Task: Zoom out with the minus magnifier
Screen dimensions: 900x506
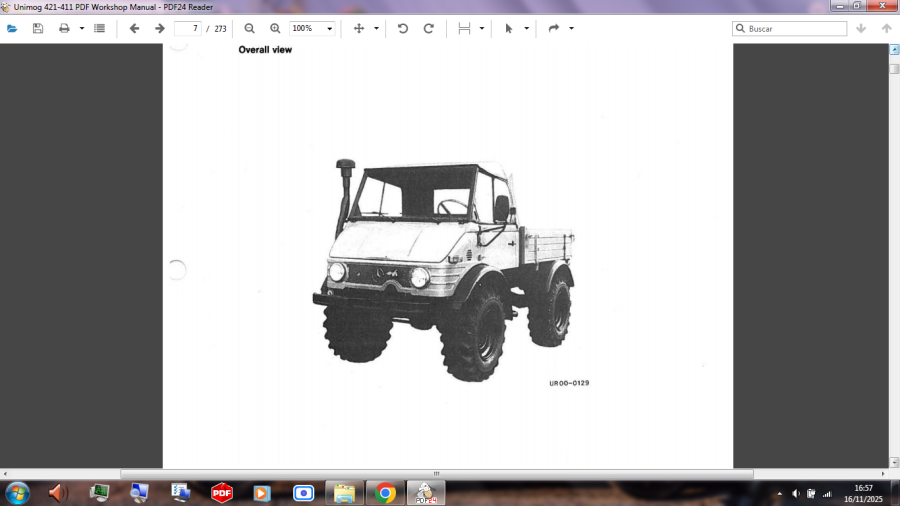Action: [x=250, y=28]
